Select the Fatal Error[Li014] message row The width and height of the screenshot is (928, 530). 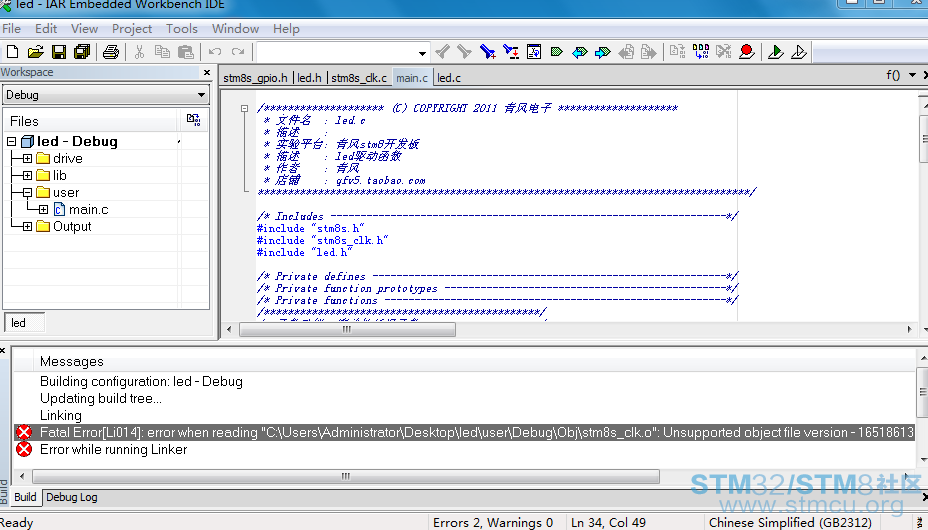click(x=465, y=432)
